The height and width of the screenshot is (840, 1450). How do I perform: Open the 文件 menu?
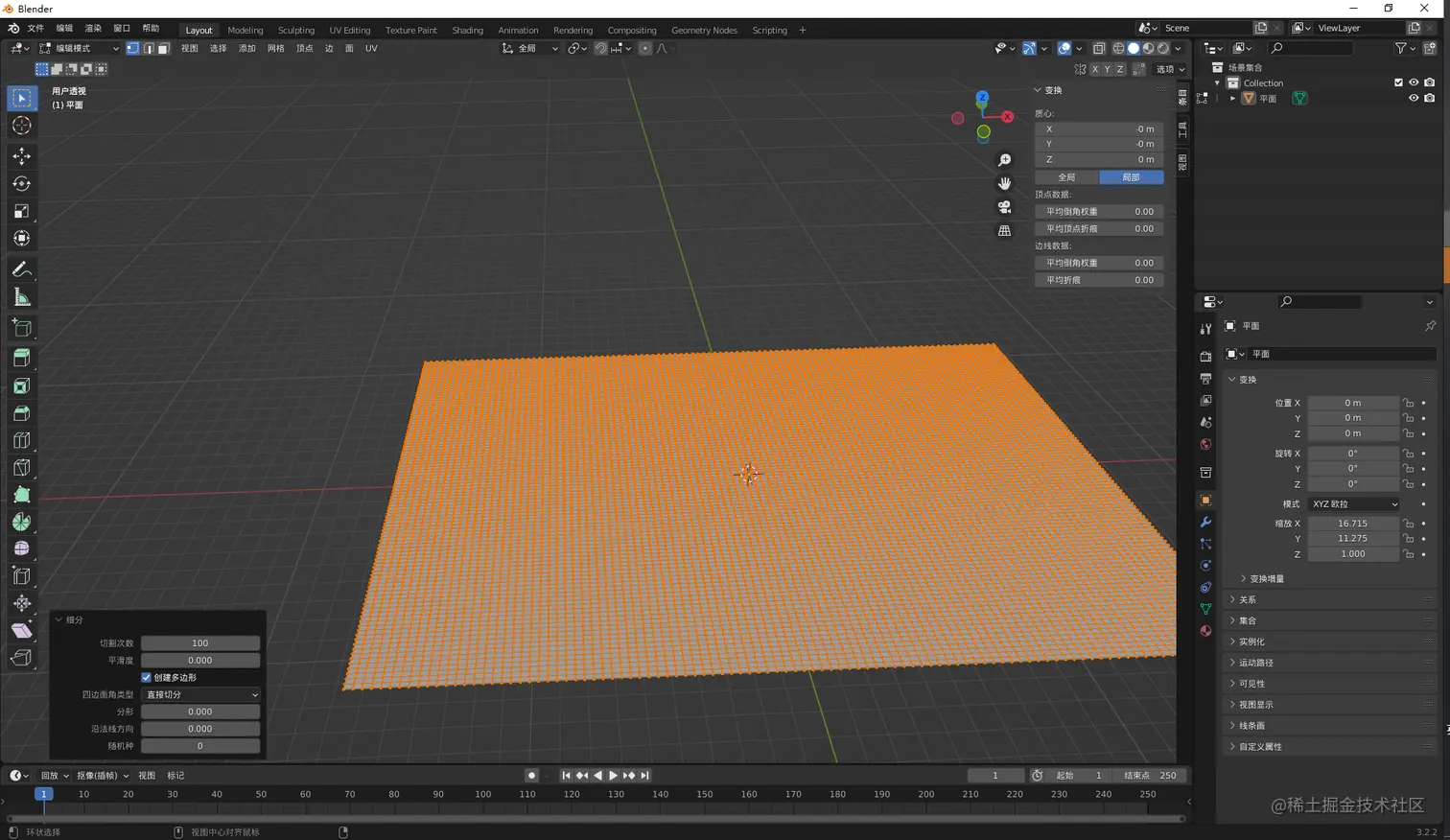pos(35,29)
